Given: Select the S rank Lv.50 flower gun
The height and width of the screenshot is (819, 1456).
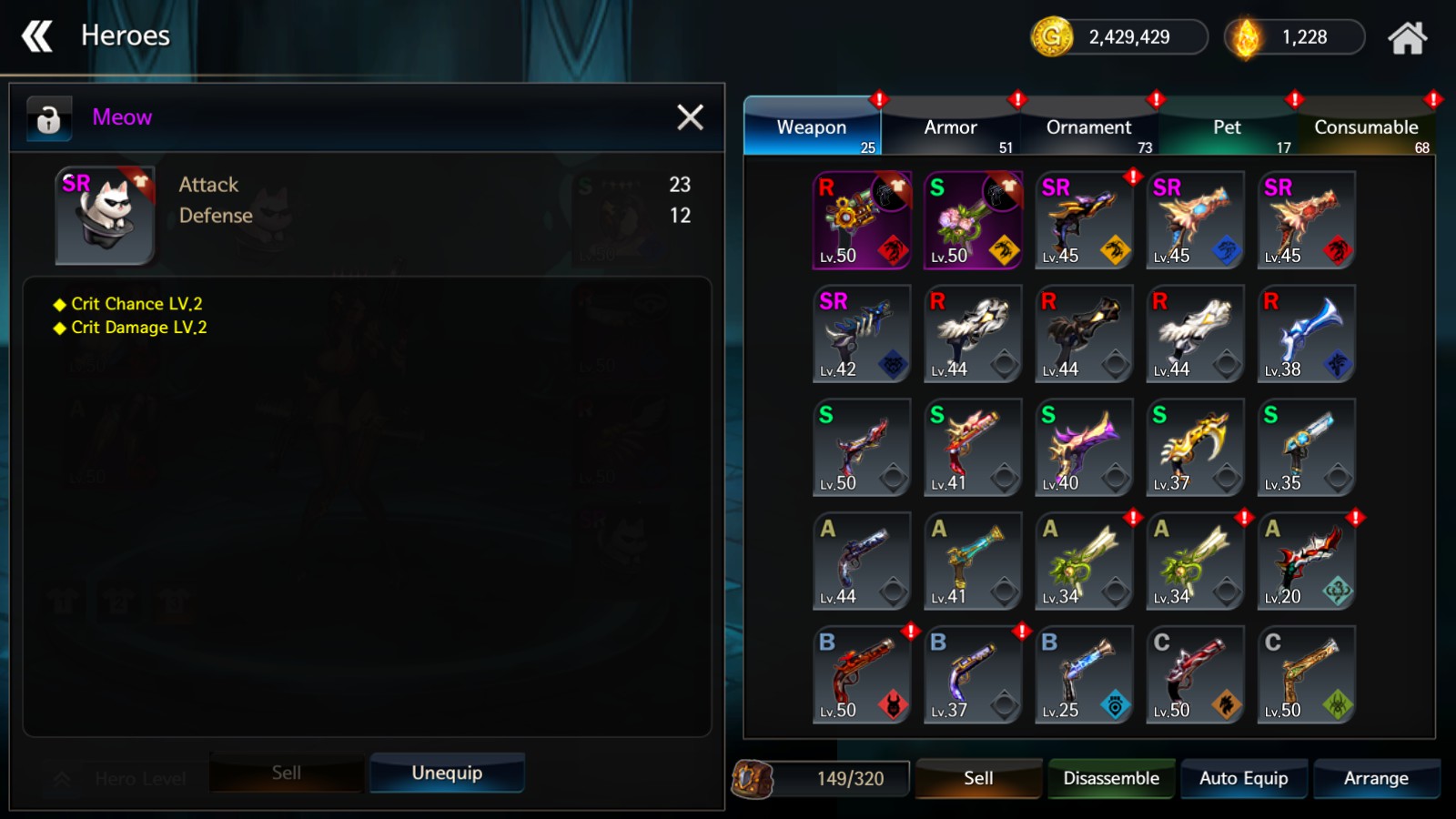Looking at the screenshot, I should 973,220.
